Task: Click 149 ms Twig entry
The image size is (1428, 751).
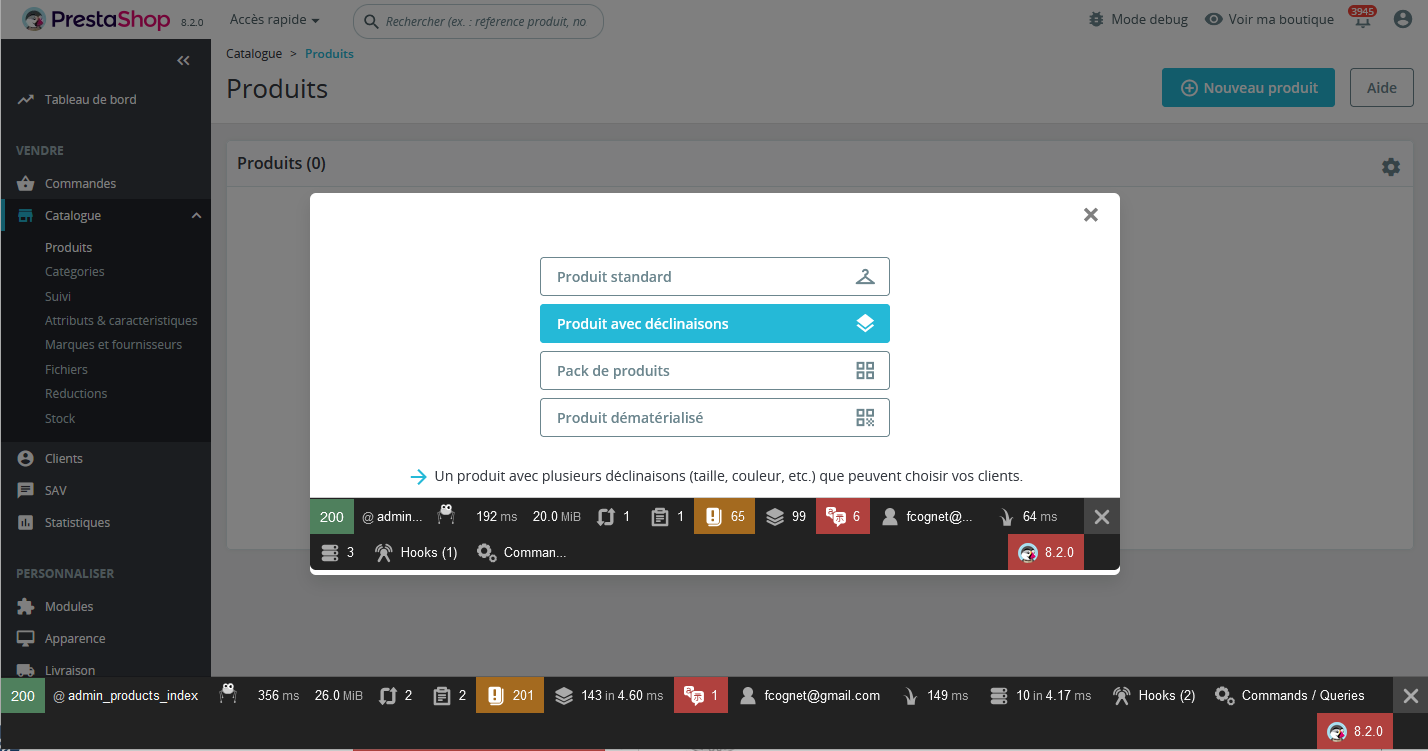Action: tap(936, 695)
